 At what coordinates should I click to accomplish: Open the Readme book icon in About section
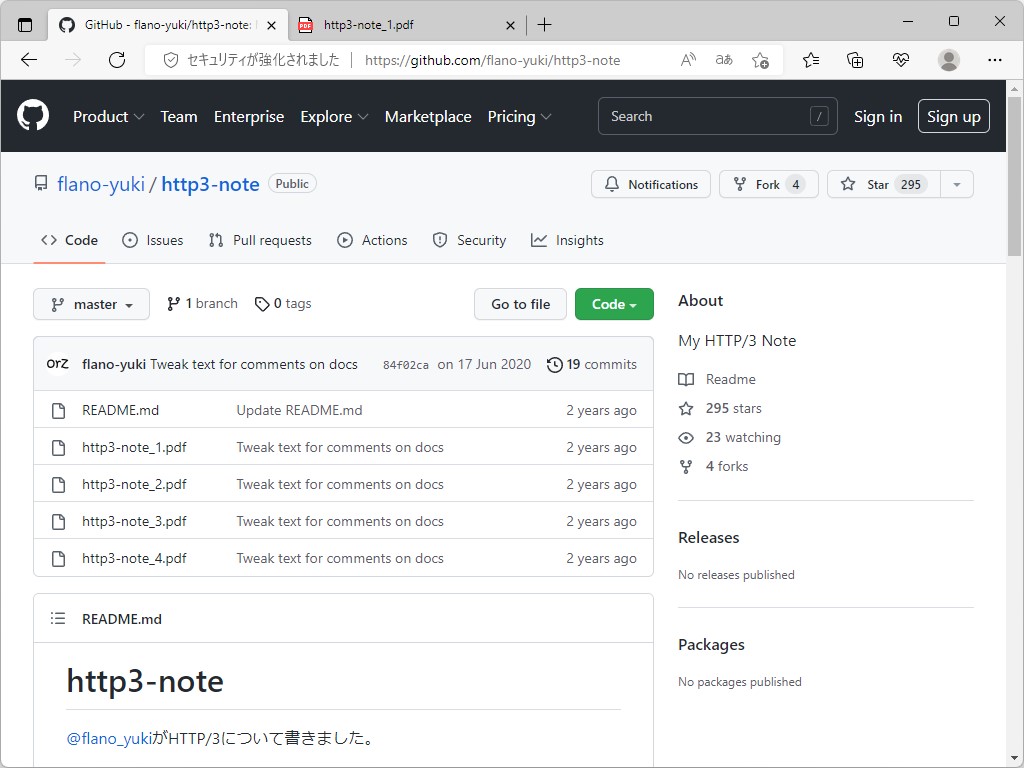coord(687,379)
